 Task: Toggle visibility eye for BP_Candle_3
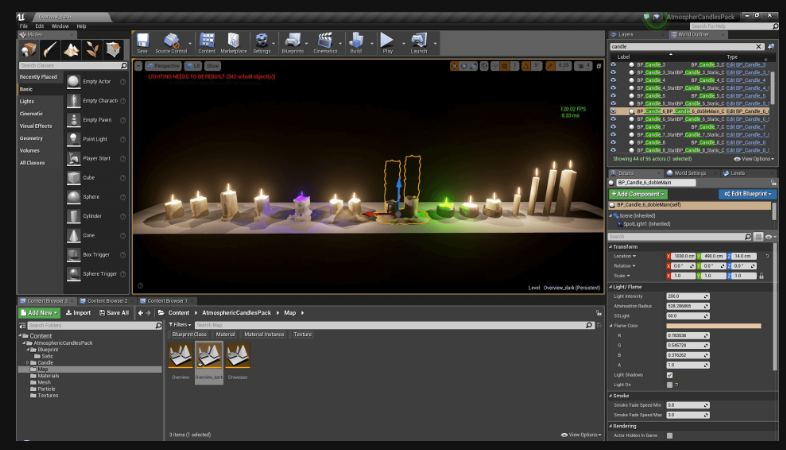[x=613, y=65]
